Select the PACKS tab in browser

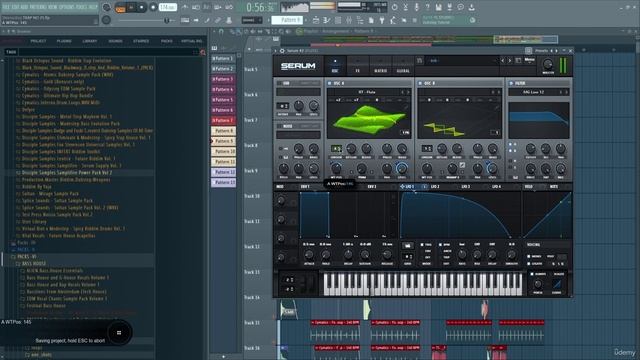tap(167, 41)
